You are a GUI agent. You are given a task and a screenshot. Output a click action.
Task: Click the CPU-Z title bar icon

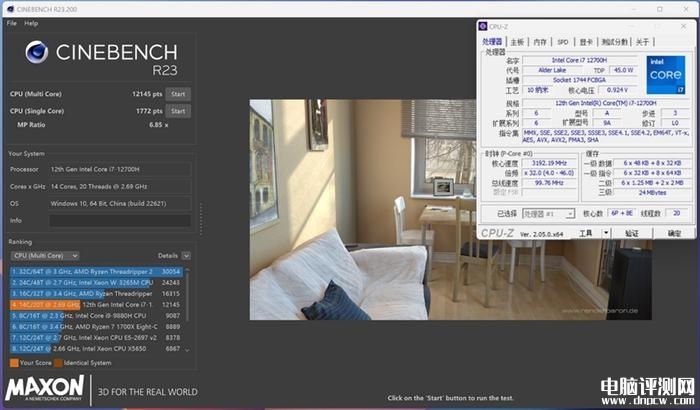[x=483, y=26]
